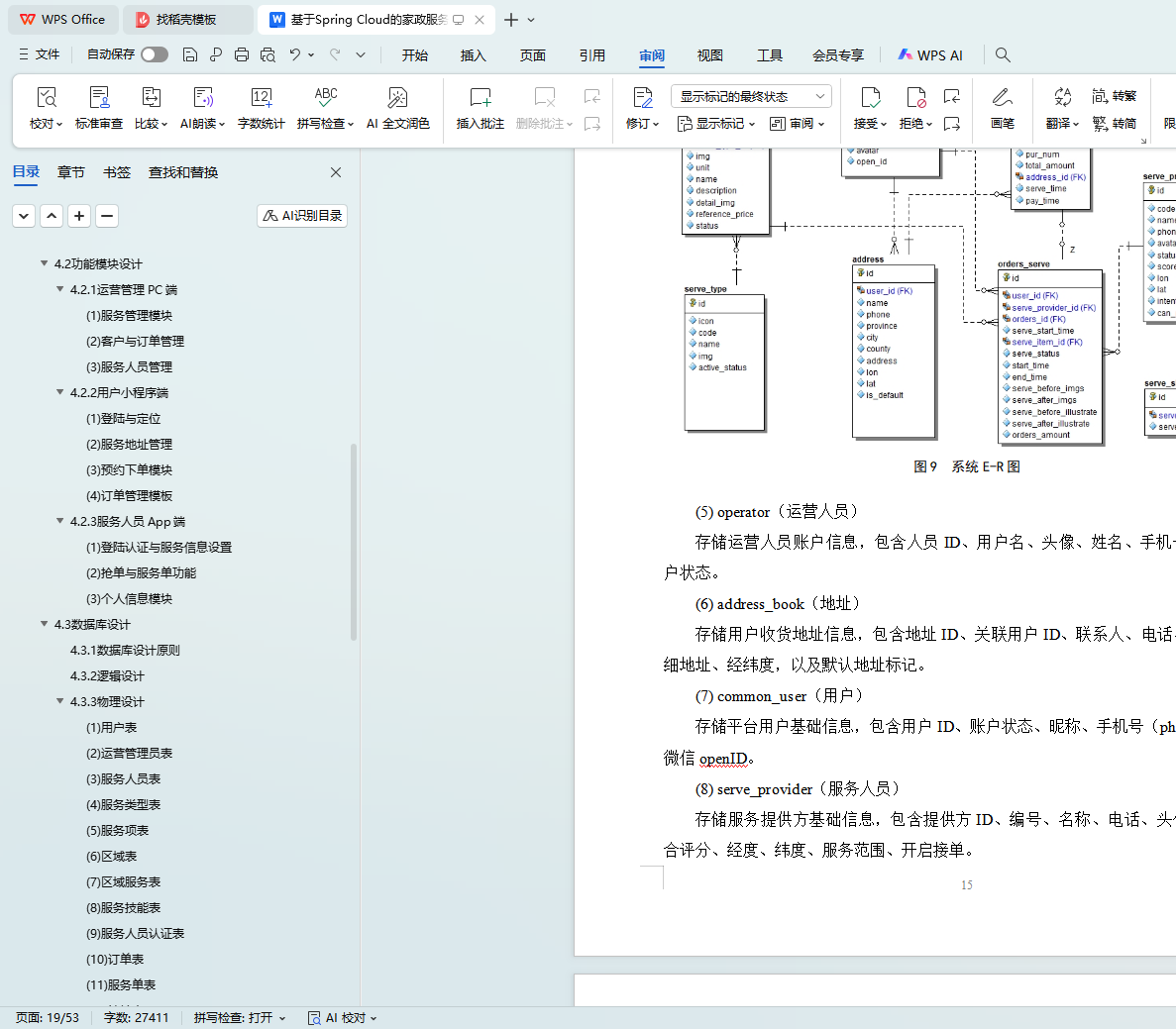Image resolution: width=1176 pixels, height=1029 pixels.
Task: Open the 显示标记 dropdown
Action: tap(716, 124)
